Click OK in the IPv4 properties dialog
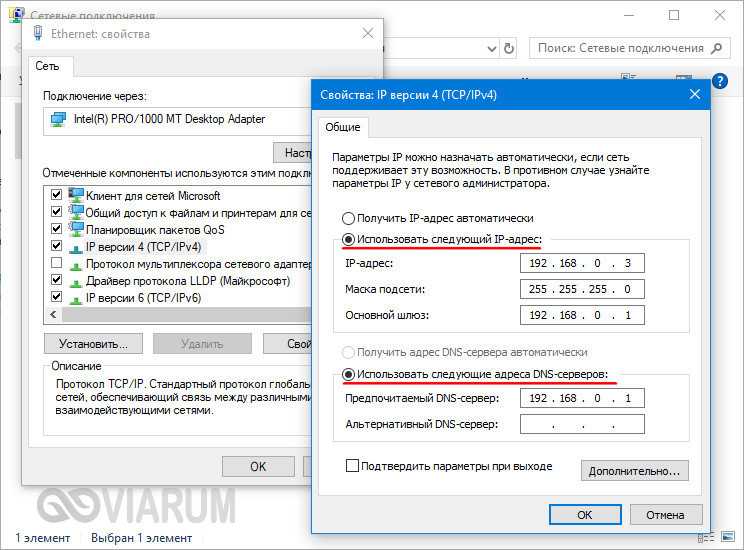Viewport: 744px width, 550px height. click(x=585, y=515)
